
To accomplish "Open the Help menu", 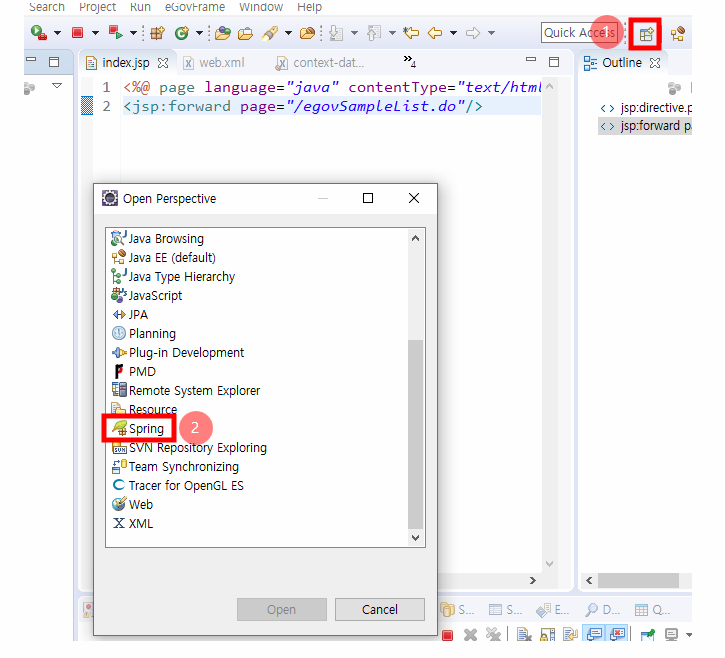I will click(309, 7).
